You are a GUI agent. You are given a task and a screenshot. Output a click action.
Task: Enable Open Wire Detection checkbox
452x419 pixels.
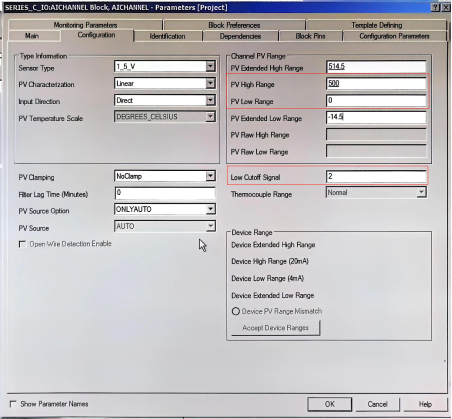tap(22, 244)
